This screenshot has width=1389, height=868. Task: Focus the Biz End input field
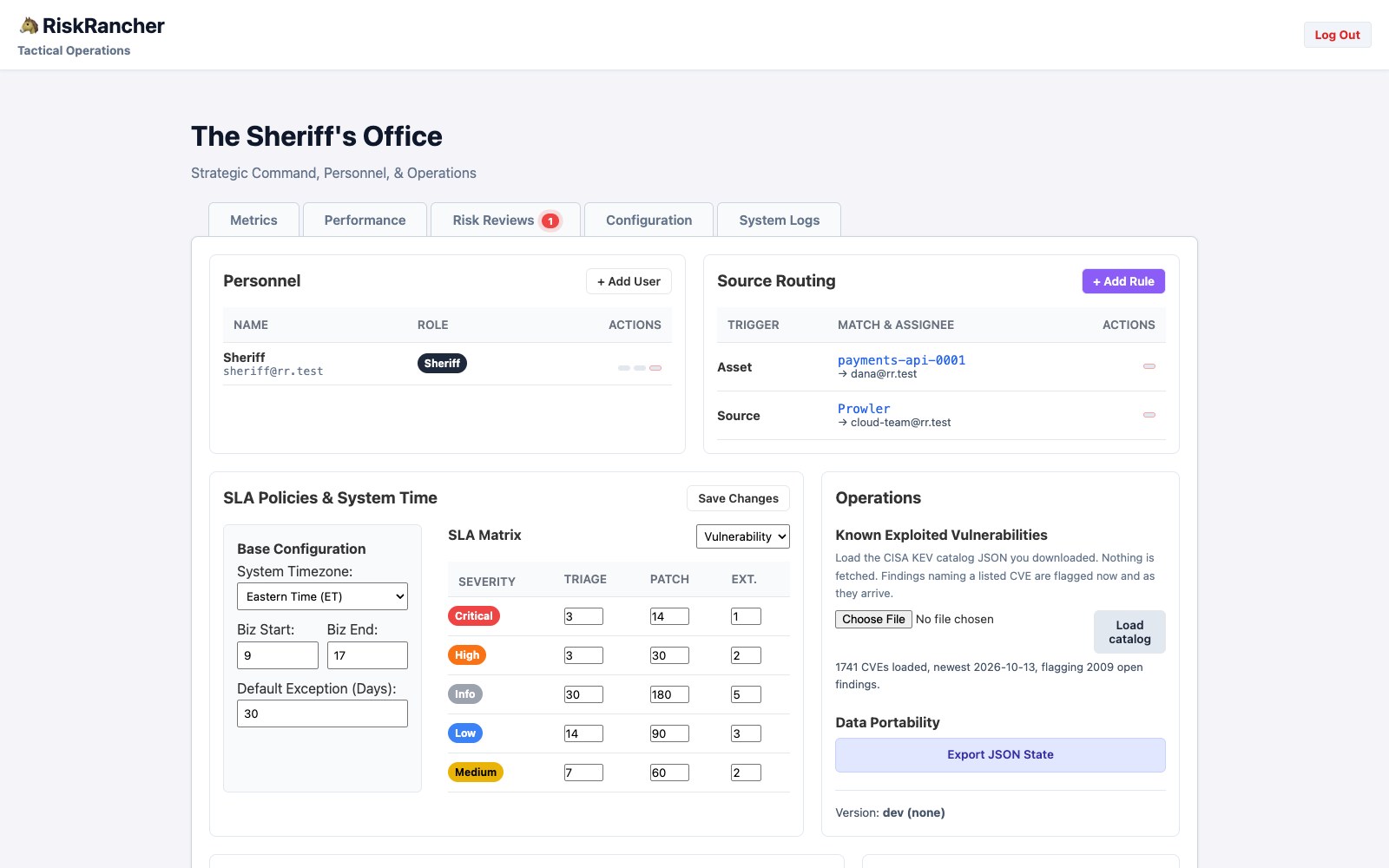[x=367, y=655]
